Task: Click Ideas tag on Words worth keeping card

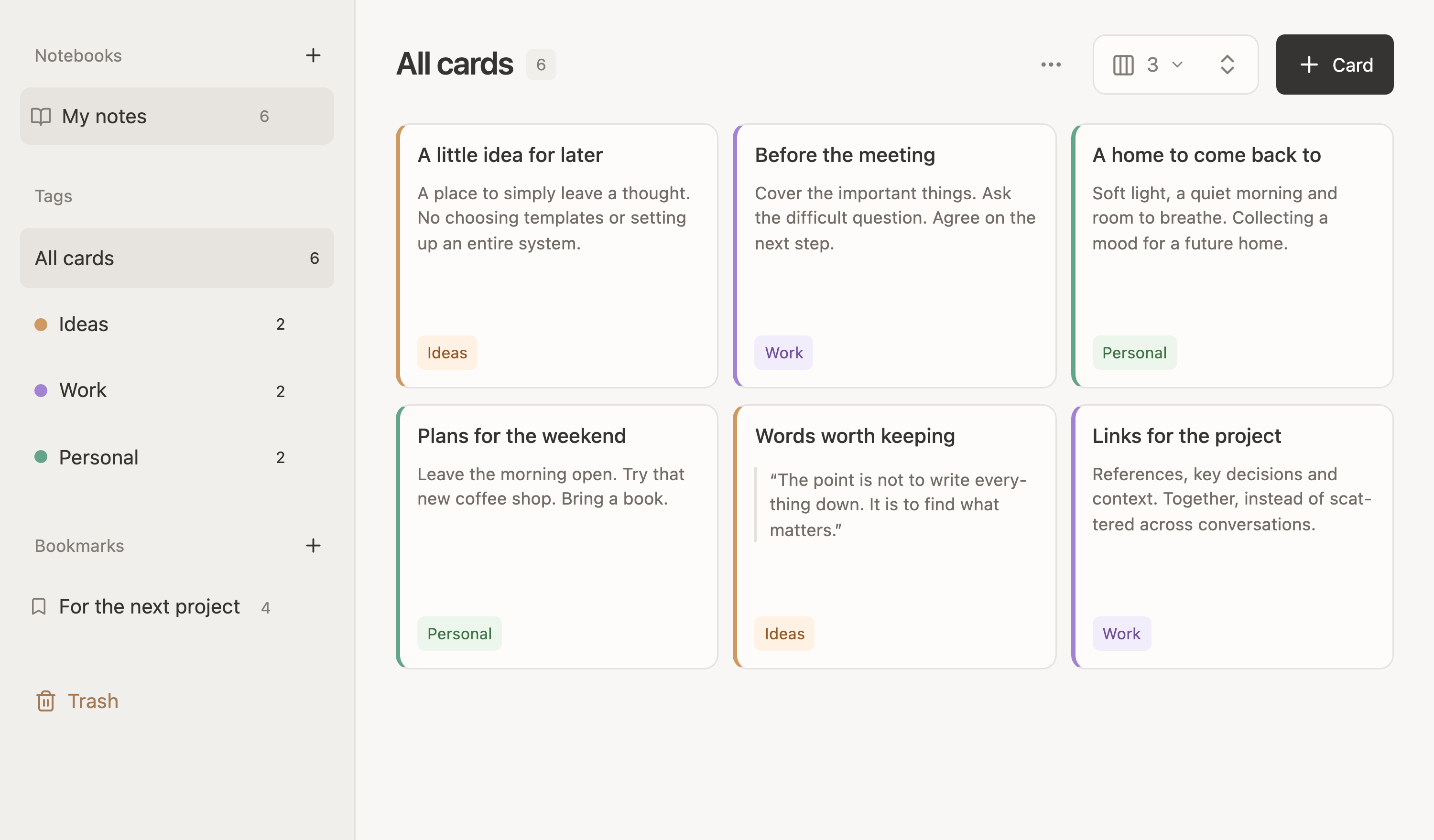Action: coord(784,634)
